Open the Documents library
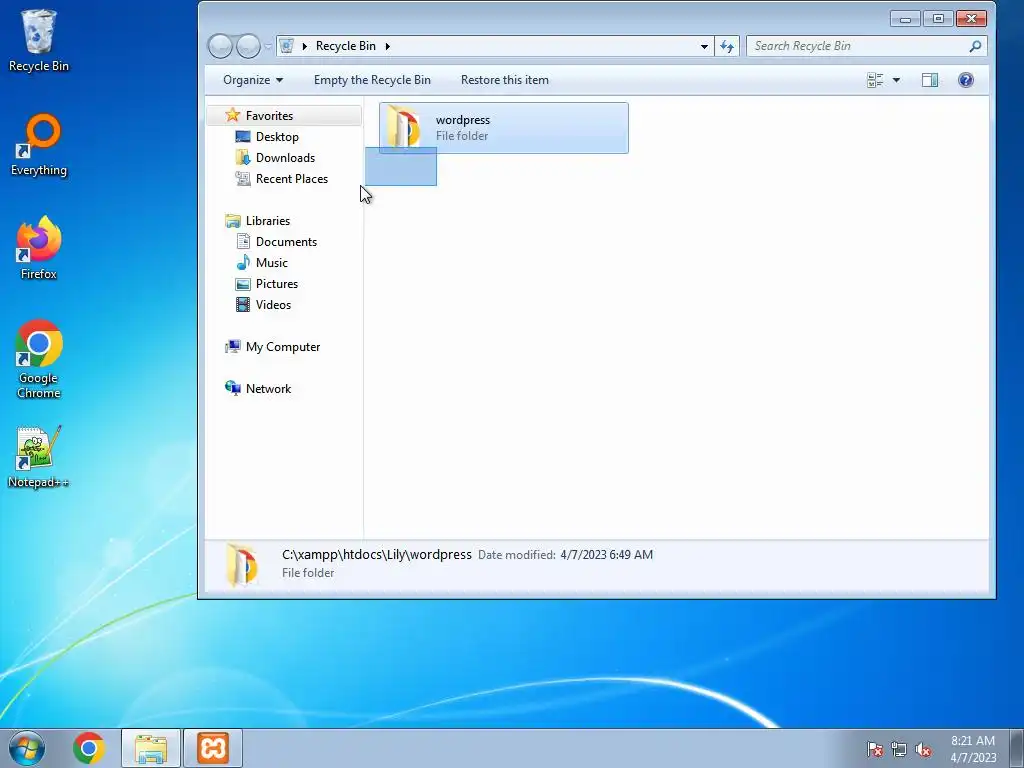 point(286,242)
